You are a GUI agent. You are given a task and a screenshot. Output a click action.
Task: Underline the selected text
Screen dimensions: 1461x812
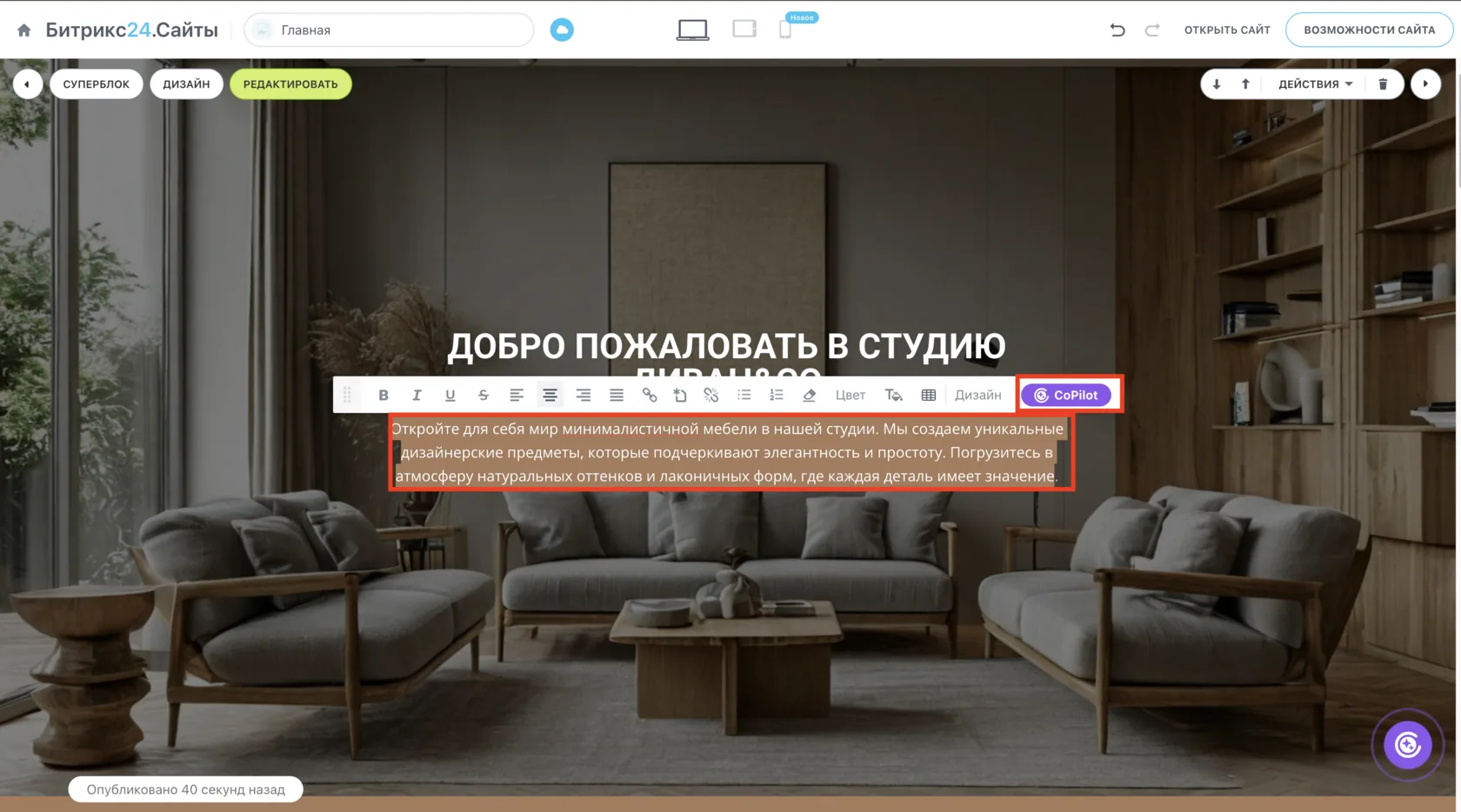point(450,395)
